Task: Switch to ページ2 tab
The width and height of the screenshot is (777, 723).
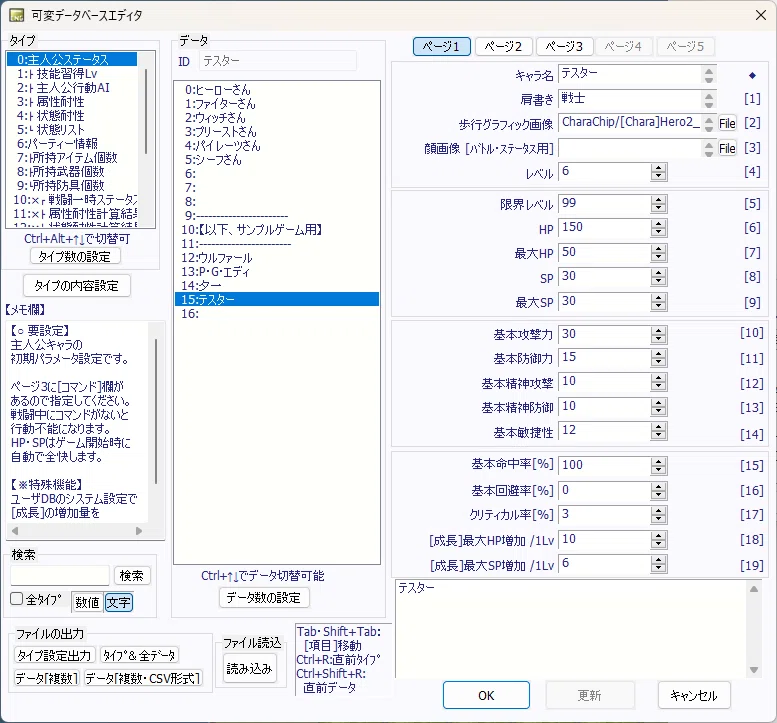Action: coord(503,47)
